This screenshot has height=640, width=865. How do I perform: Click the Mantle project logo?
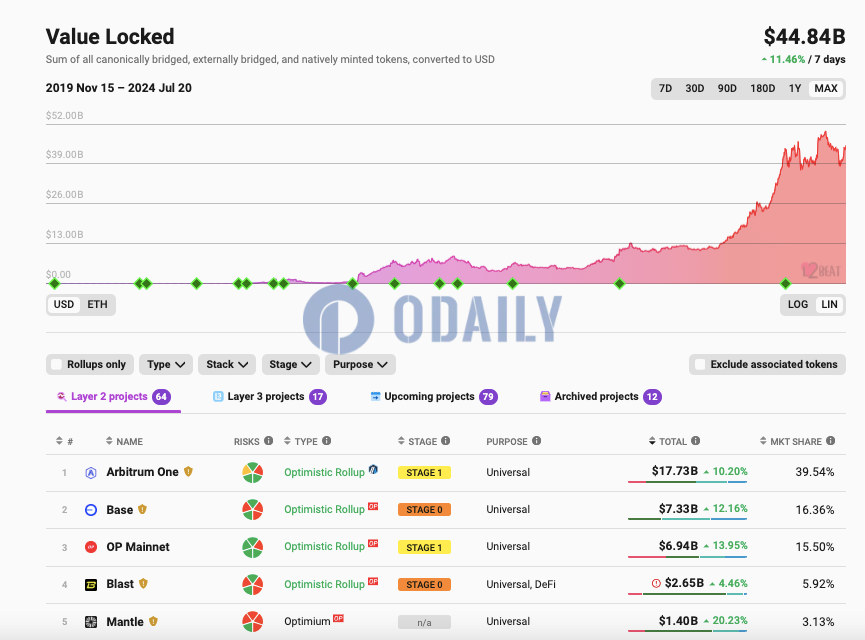(x=91, y=622)
